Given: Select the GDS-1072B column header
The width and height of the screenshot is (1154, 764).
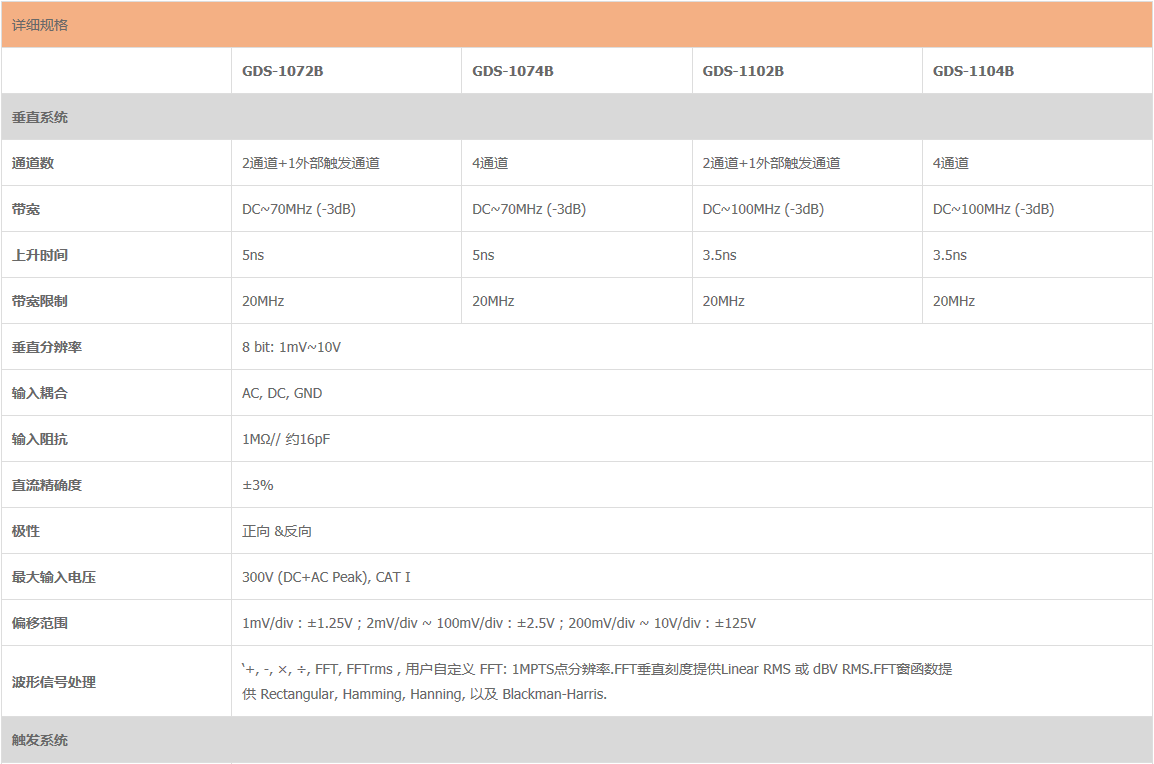Looking at the screenshot, I should 282,71.
